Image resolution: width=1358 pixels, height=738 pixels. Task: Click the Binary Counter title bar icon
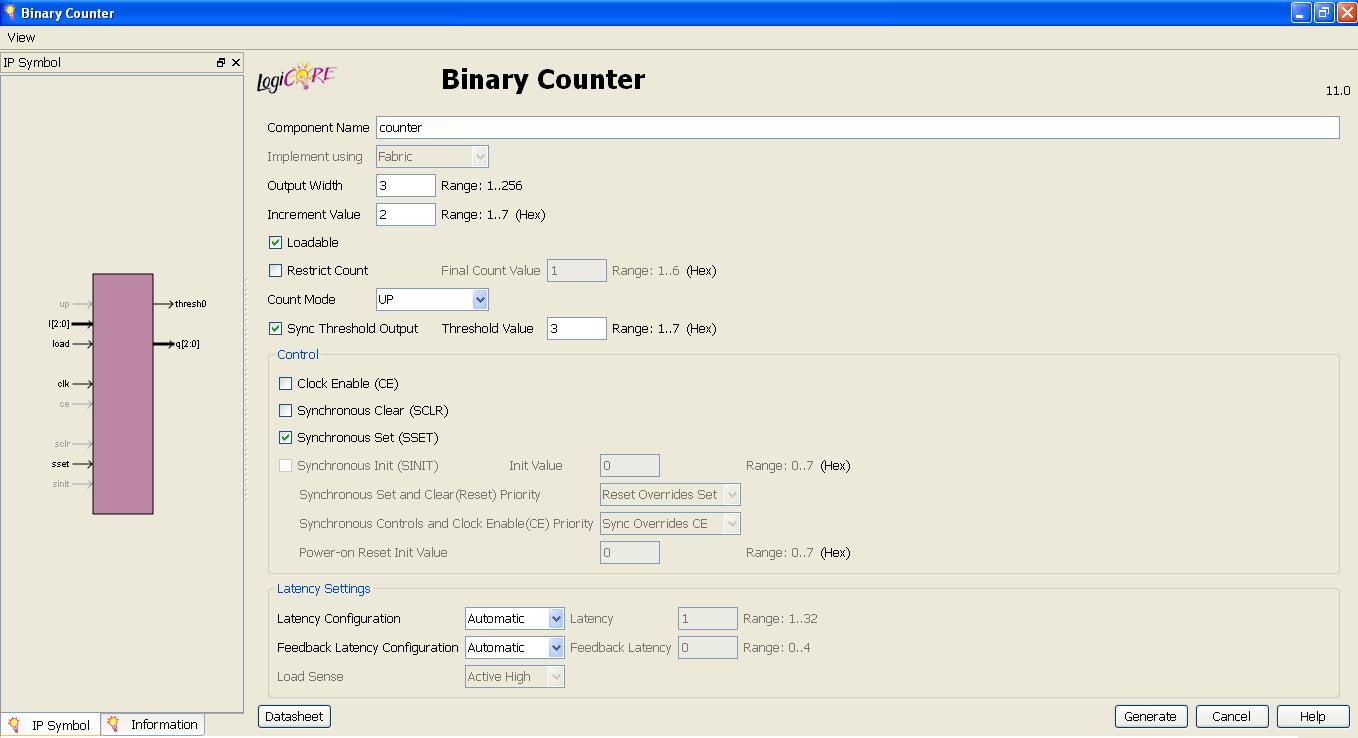point(10,12)
